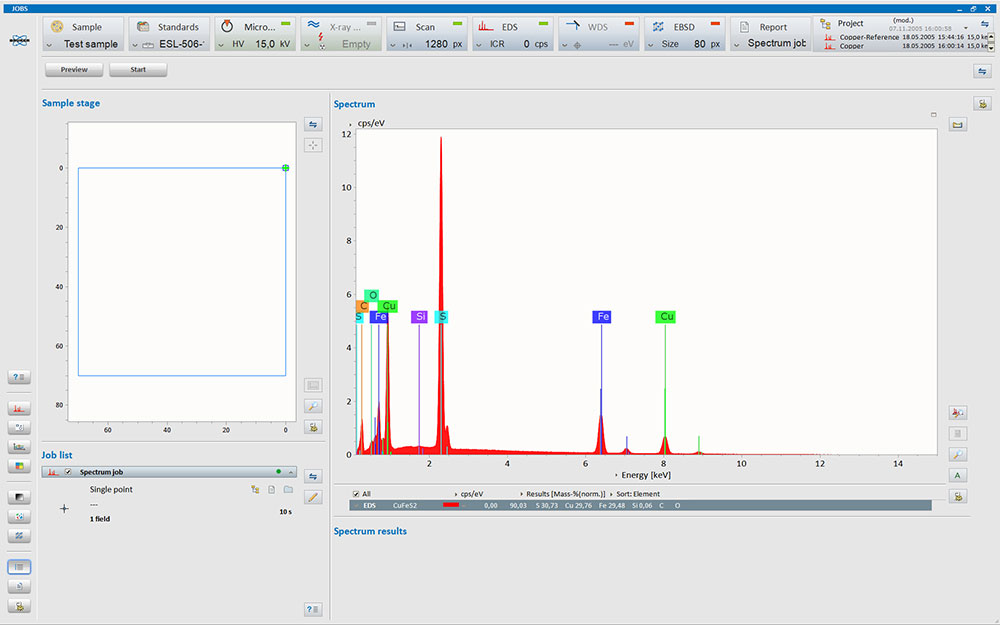Open the folder icon in the Single point row
The image size is (1000, 625).
click(288, 489)
